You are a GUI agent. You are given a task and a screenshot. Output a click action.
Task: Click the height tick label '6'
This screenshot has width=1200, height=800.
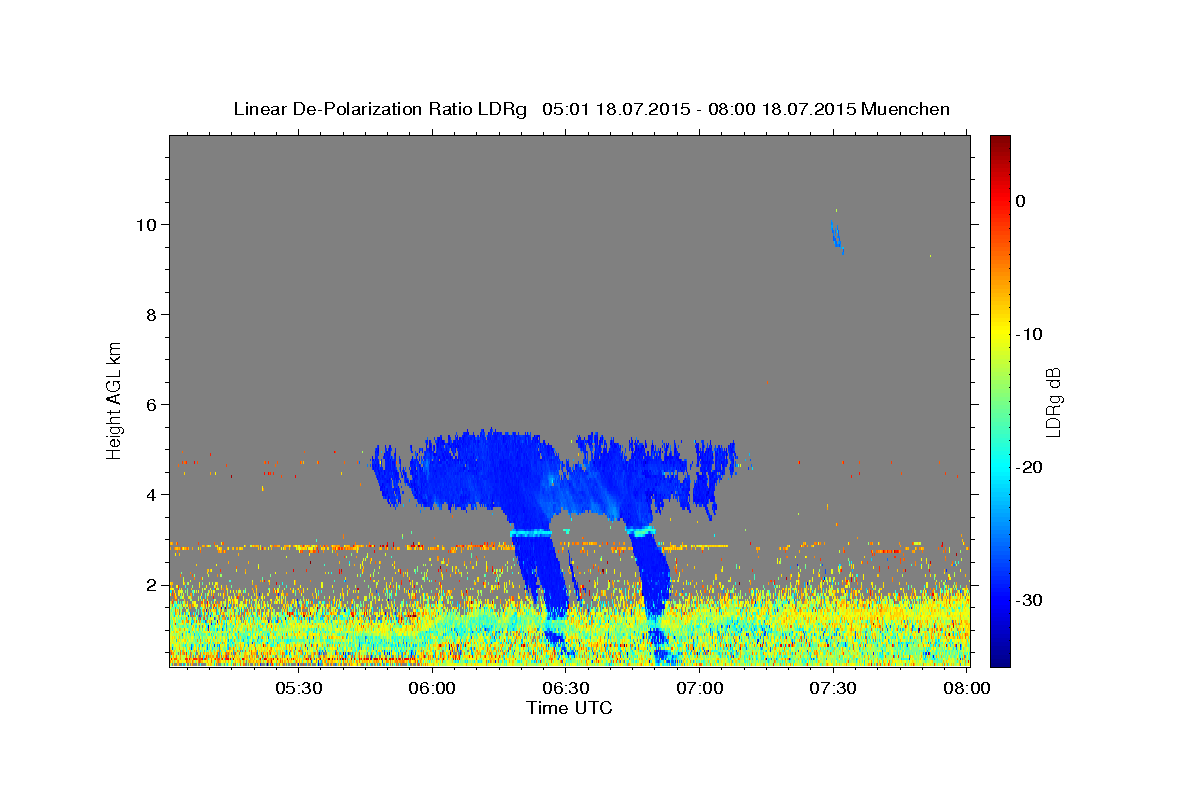point(151,405)
